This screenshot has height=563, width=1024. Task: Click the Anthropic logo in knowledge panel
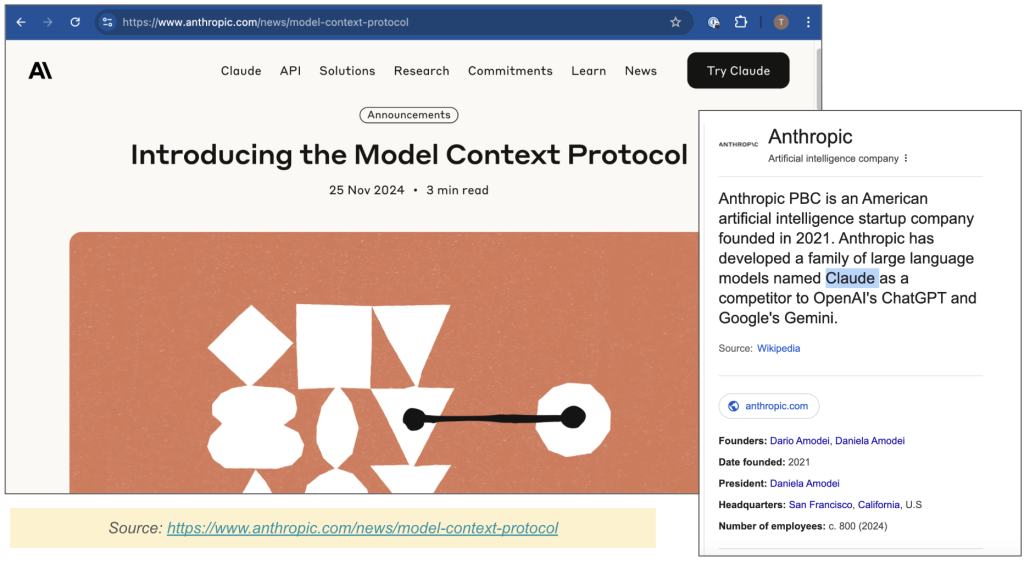[738, 144]
